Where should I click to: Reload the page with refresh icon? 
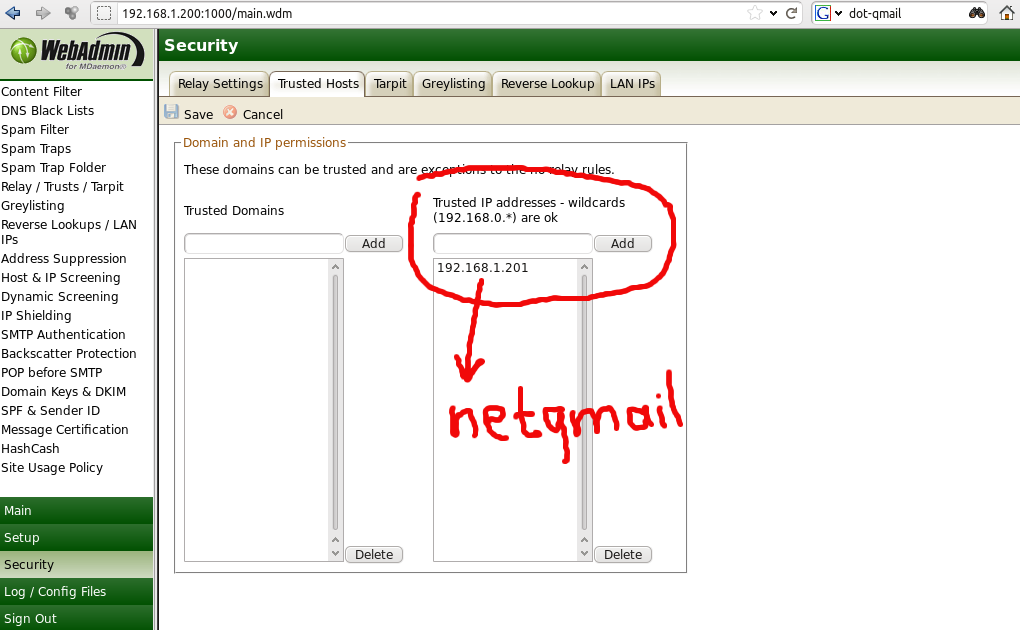(x=791, y=13)
